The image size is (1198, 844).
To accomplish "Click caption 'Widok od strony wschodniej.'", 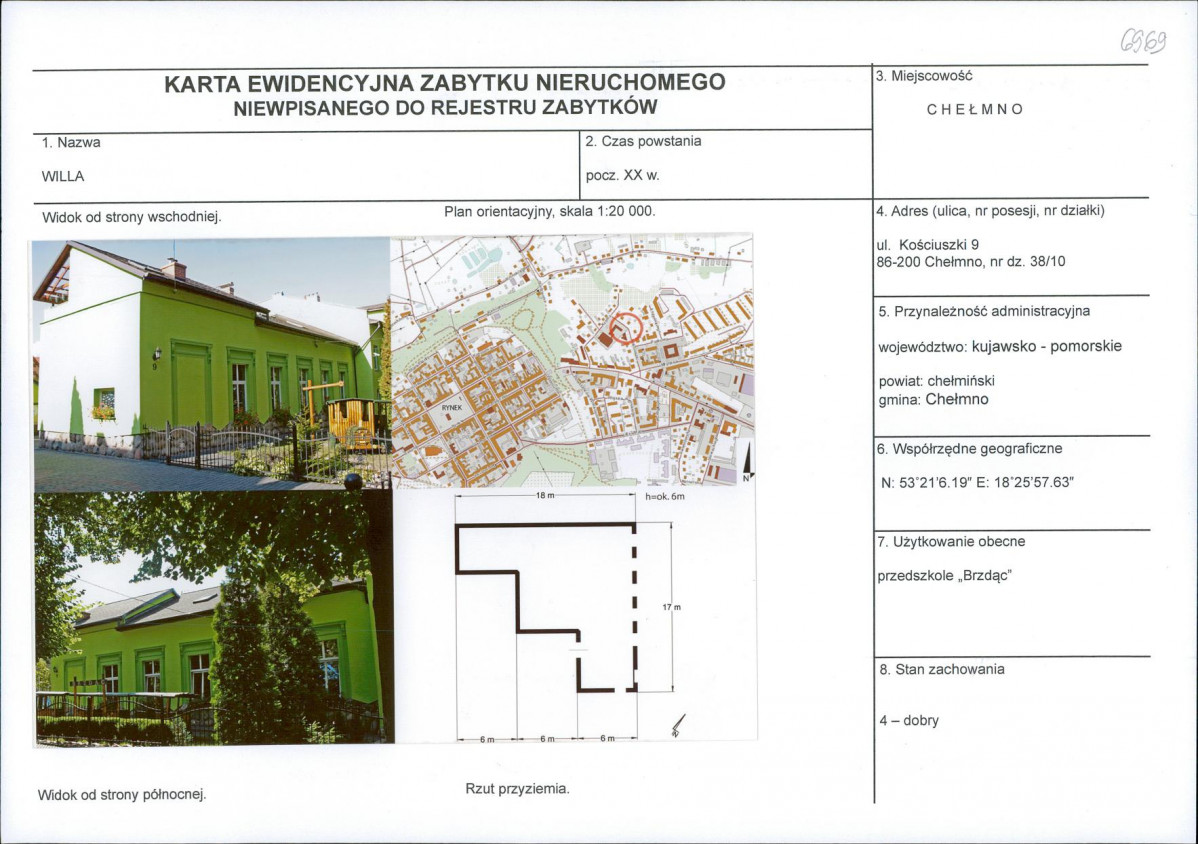I will (x=131, y=217).
